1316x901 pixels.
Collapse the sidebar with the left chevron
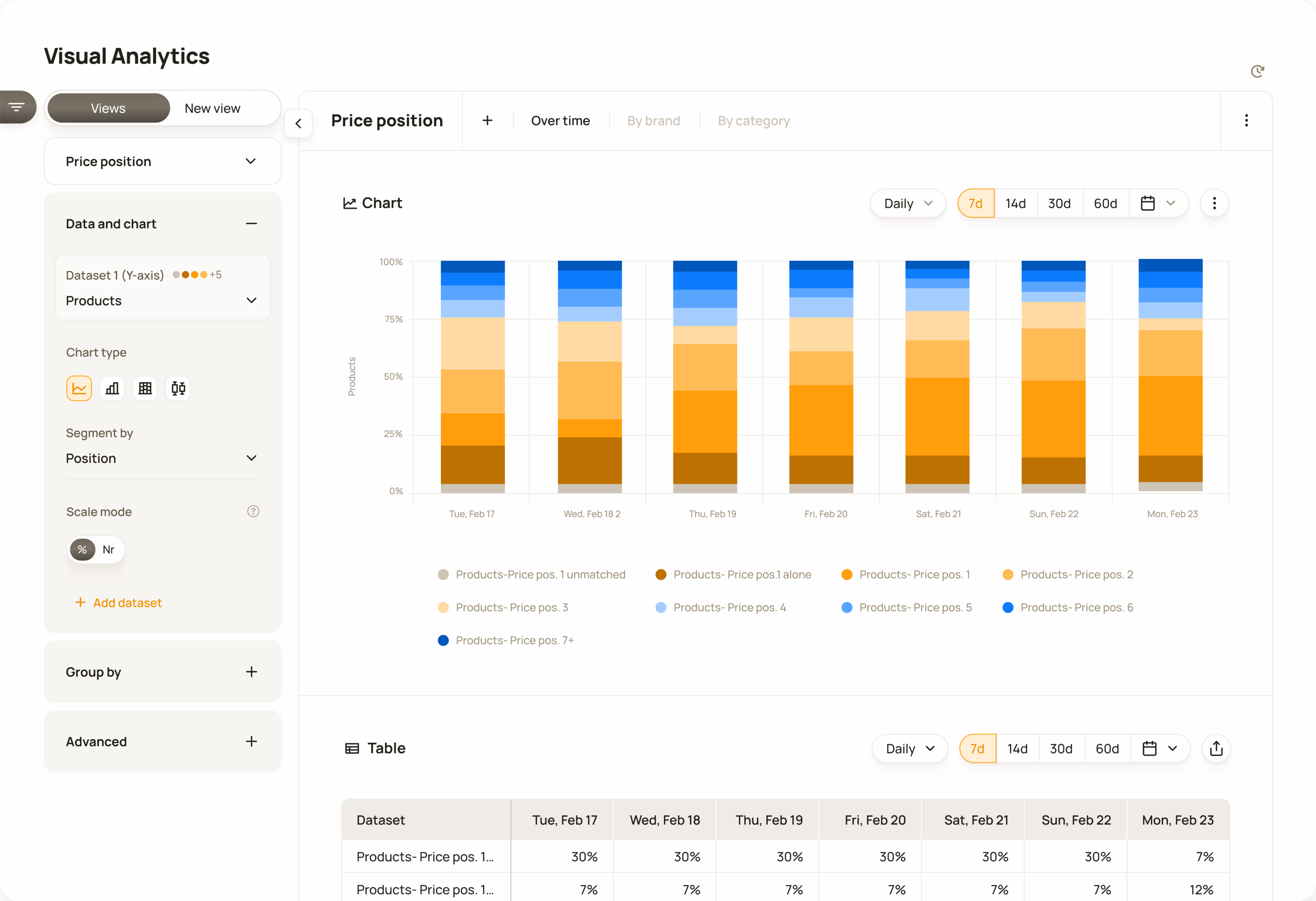(x=298, y=123)
